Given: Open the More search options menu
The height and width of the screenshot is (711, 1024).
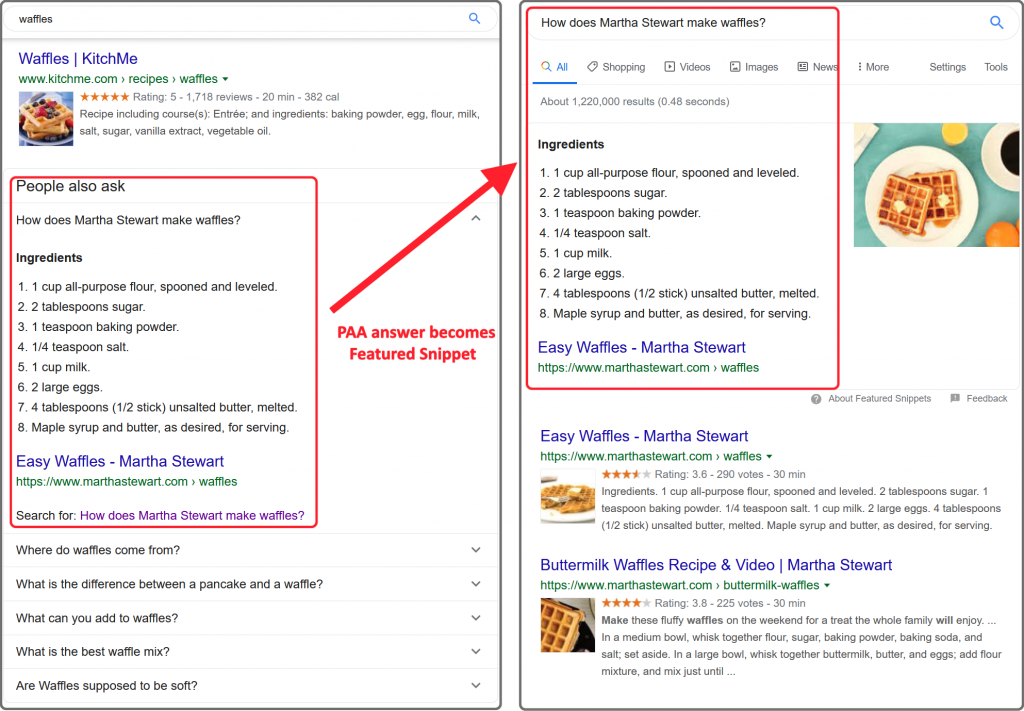Looking at the screenshot, I should tap(873, 67).
